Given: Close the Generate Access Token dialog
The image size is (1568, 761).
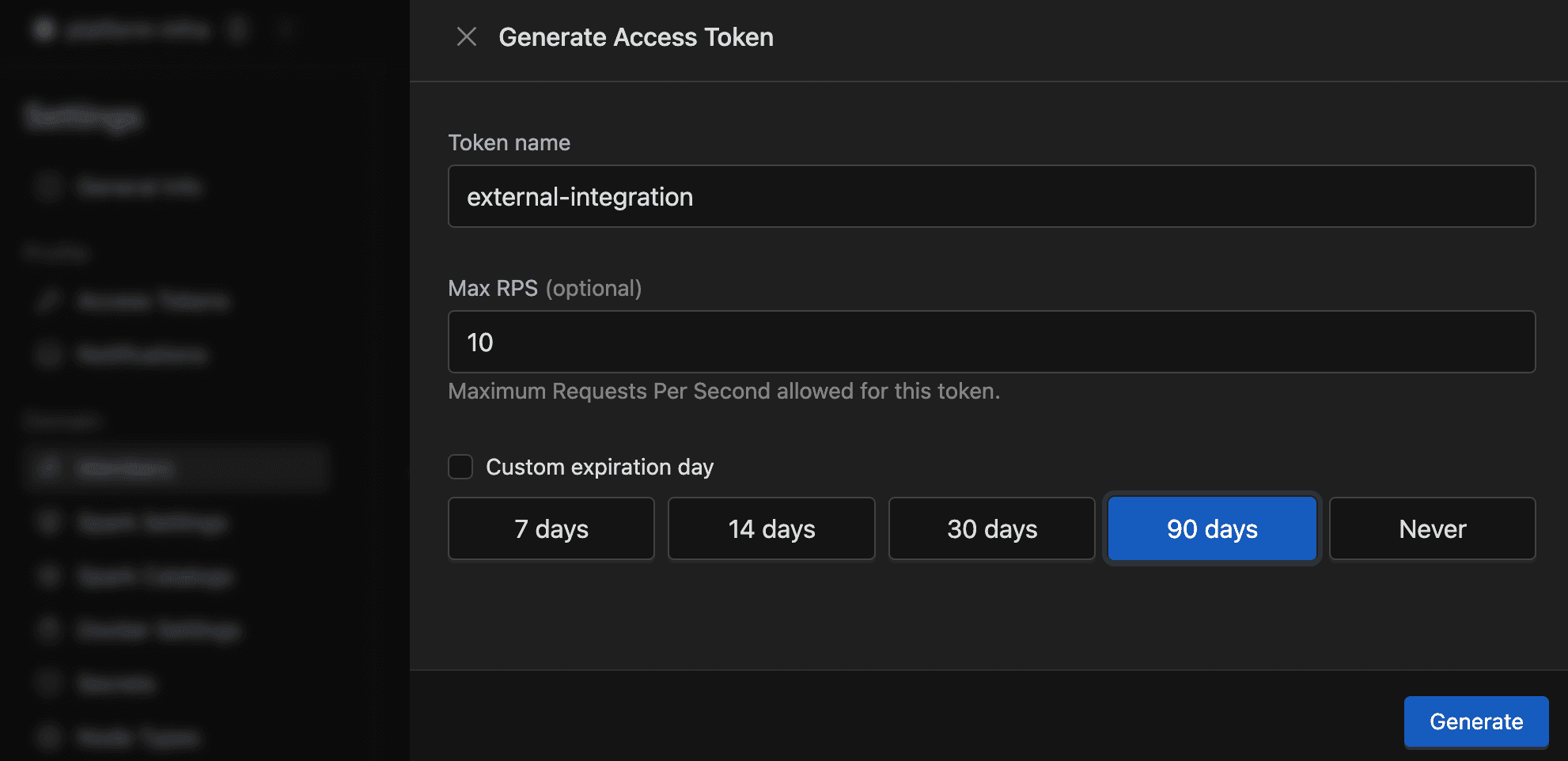Looking at the screenshot, I should (x=467, y=36).
